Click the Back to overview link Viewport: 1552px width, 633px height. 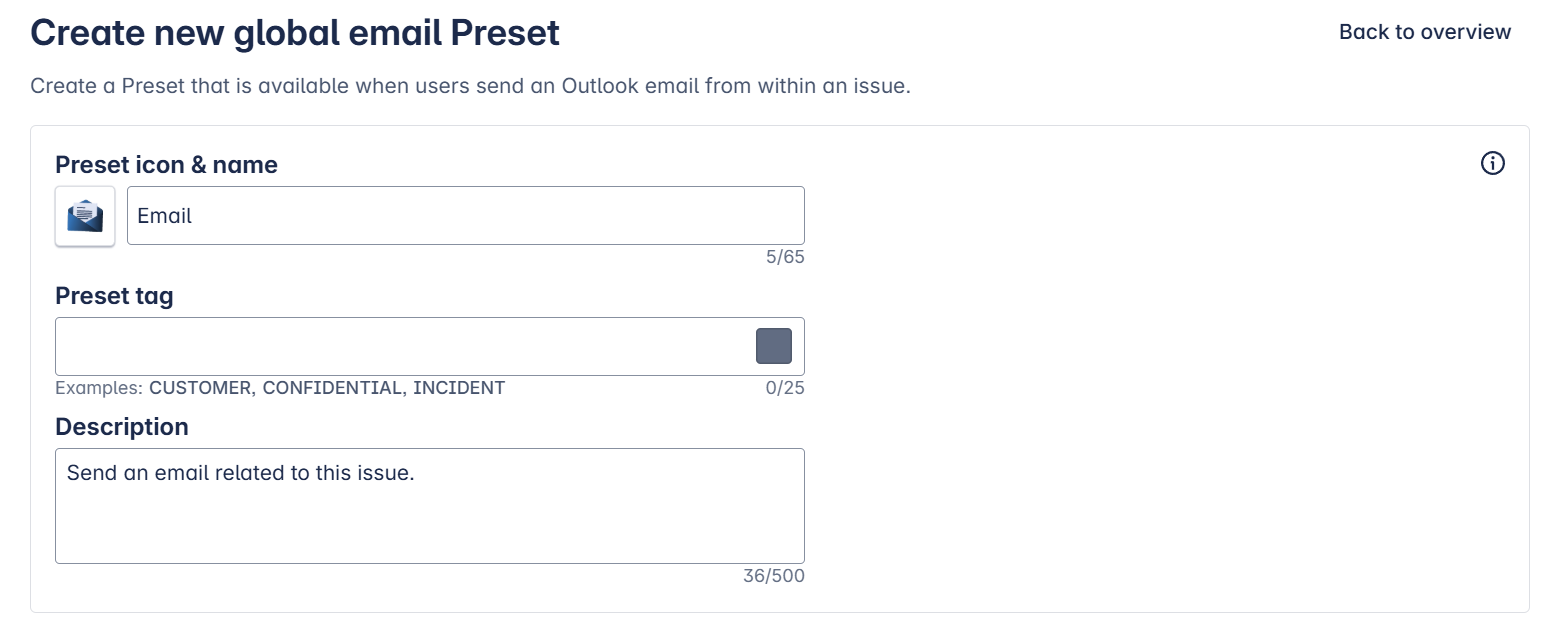click(1424, 32)
